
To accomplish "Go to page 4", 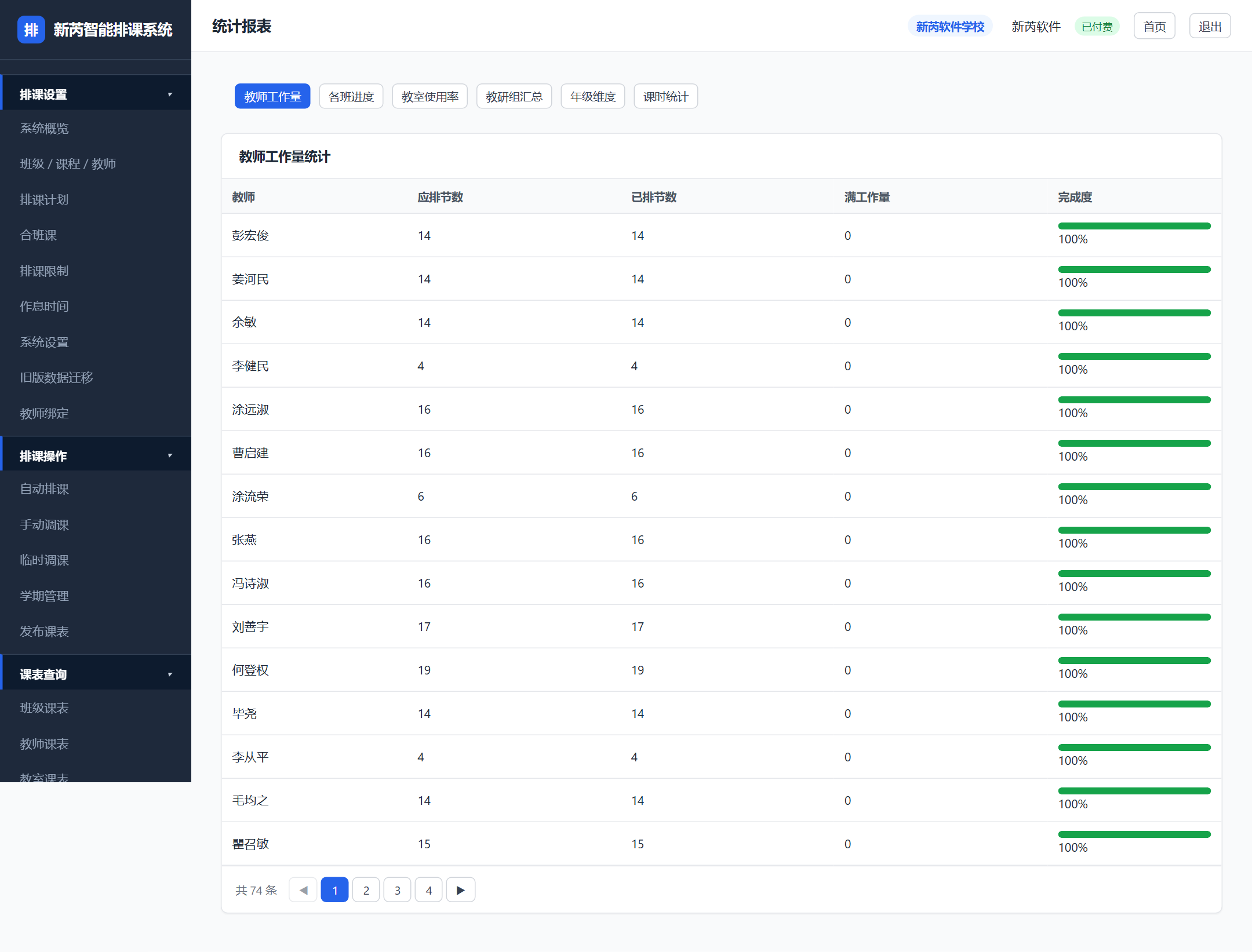I will 429,890.
